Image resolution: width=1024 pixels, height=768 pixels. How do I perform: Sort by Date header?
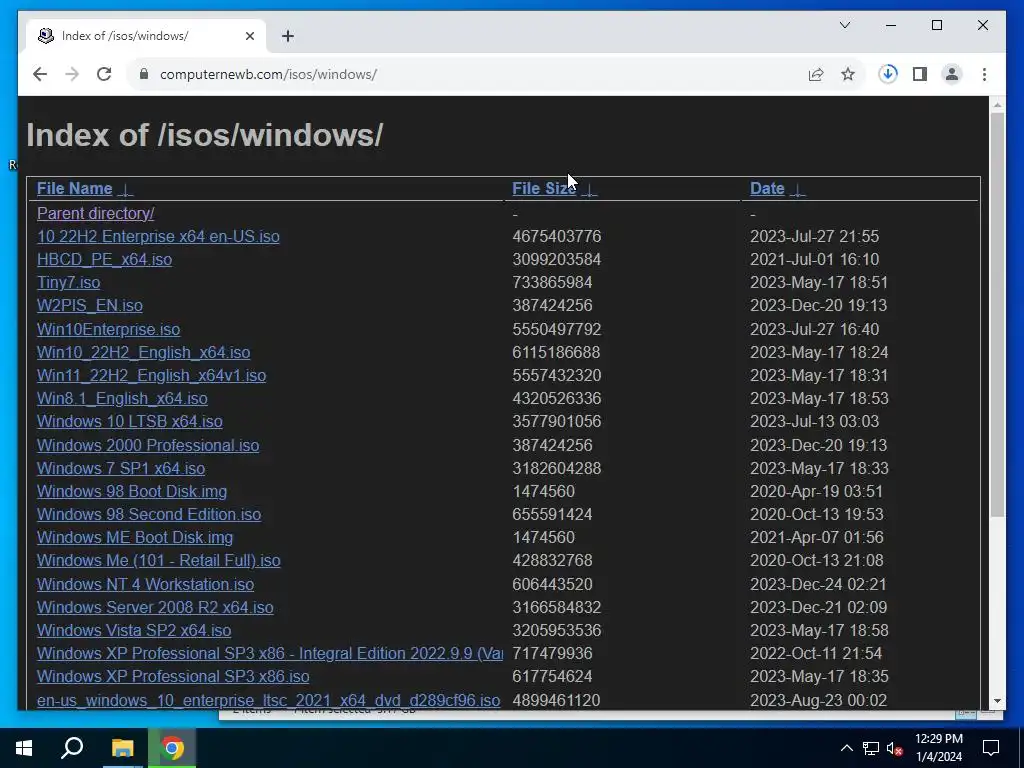coord(767,189)
